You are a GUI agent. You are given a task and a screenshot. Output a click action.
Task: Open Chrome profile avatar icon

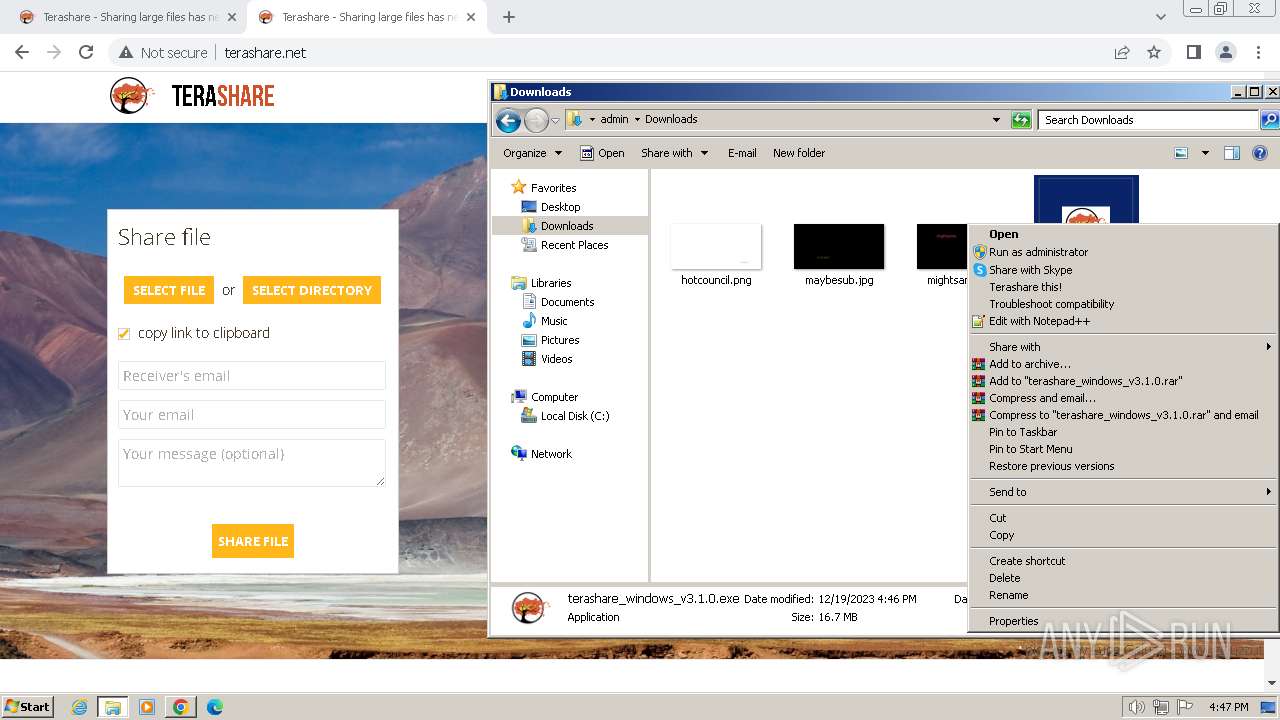[1225, 52]
